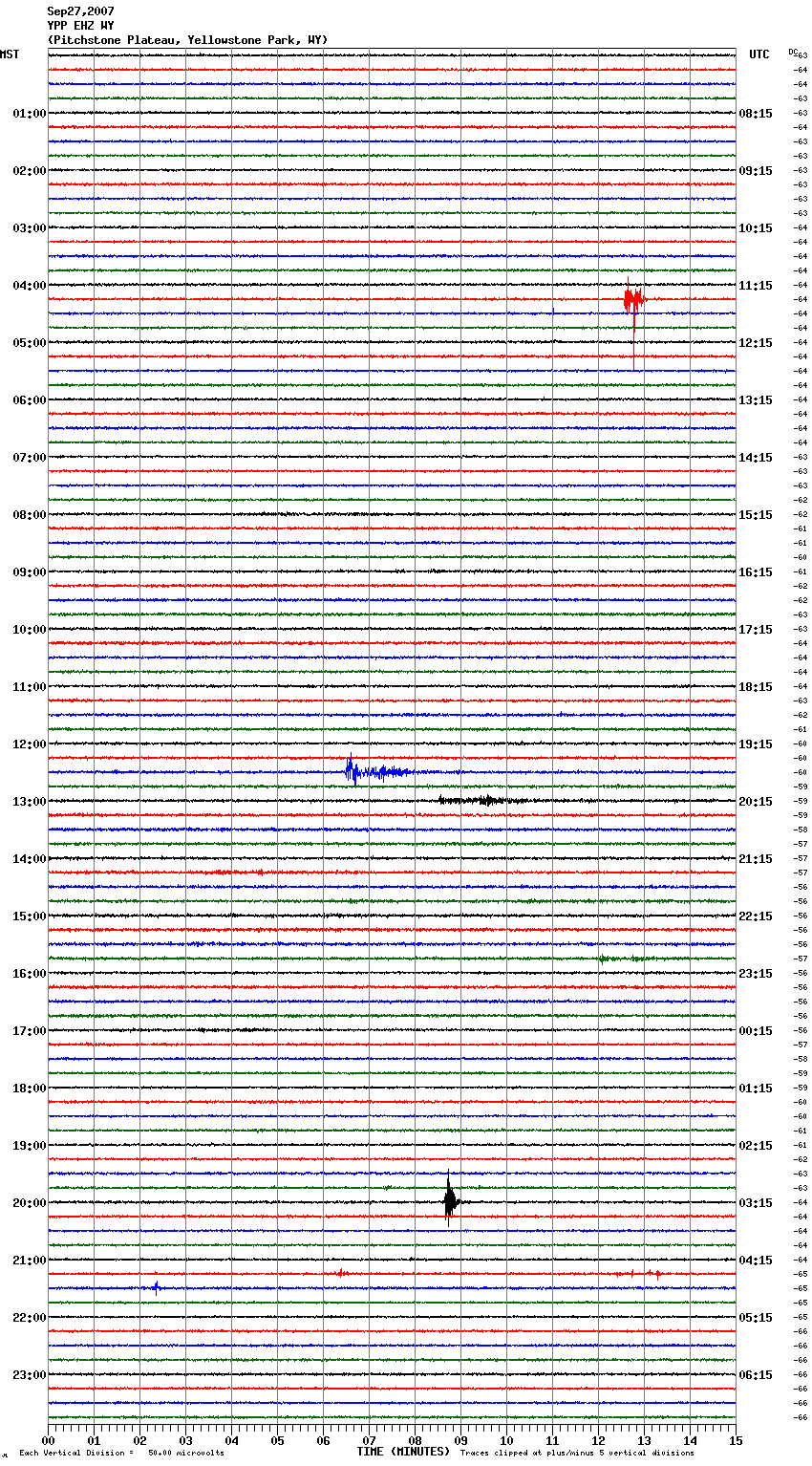Select the 01:00 MST hour label

point(29,114)
